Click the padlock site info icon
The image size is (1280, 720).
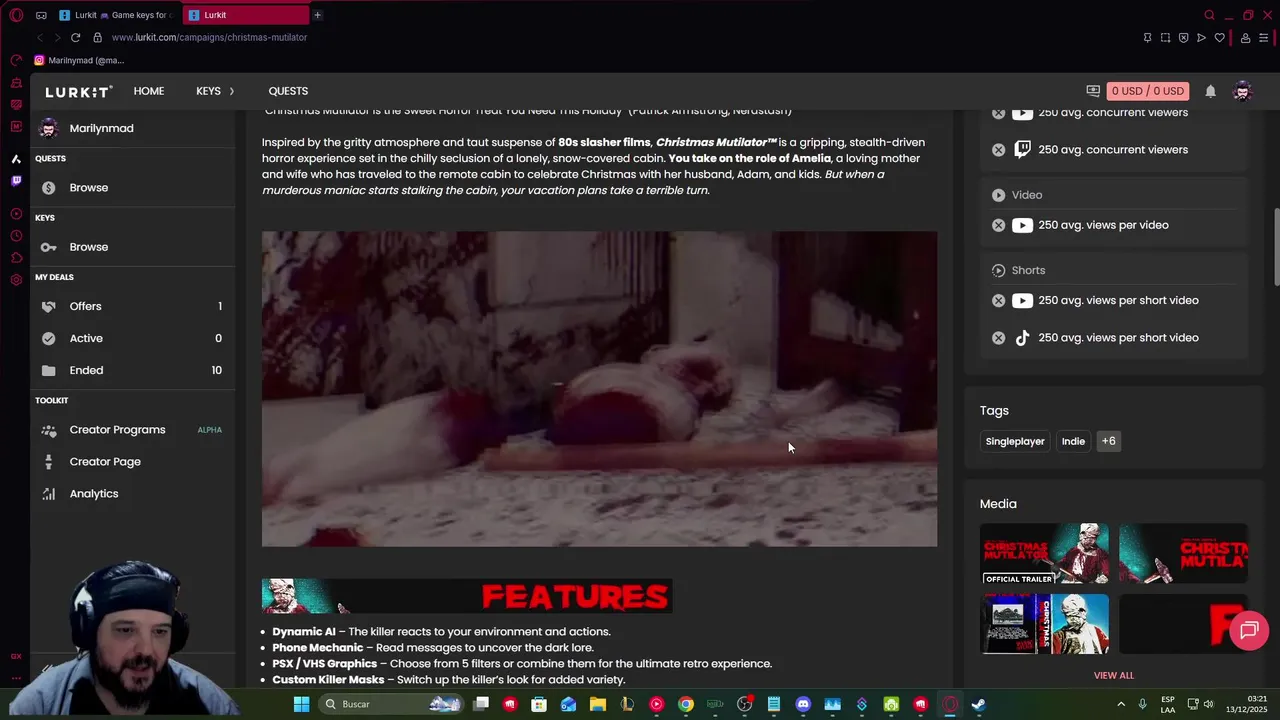[97, 37]
